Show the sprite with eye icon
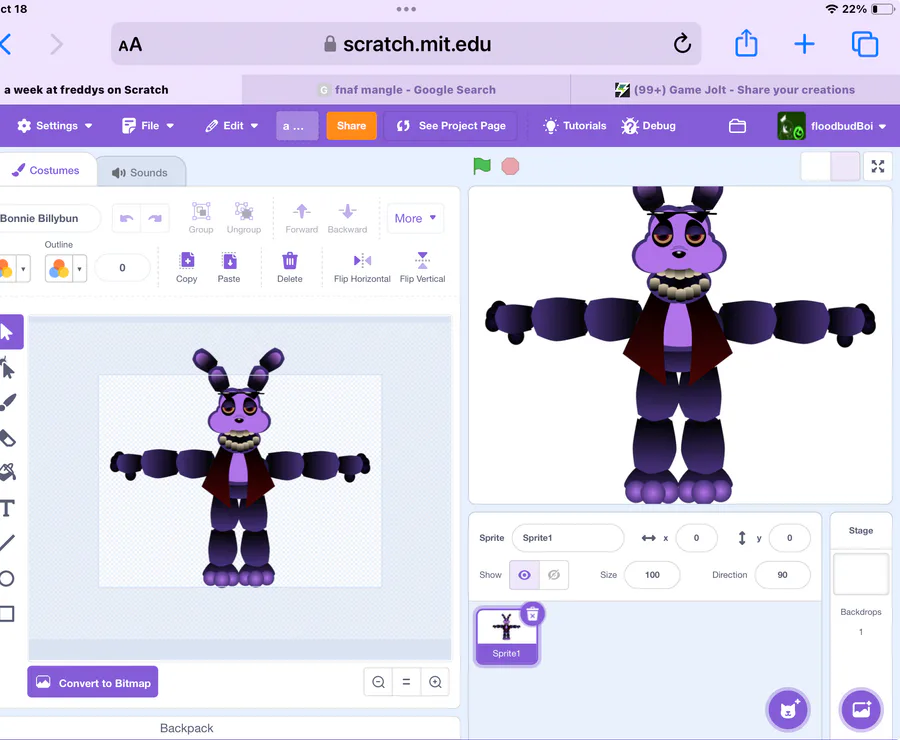 [524, 575]
